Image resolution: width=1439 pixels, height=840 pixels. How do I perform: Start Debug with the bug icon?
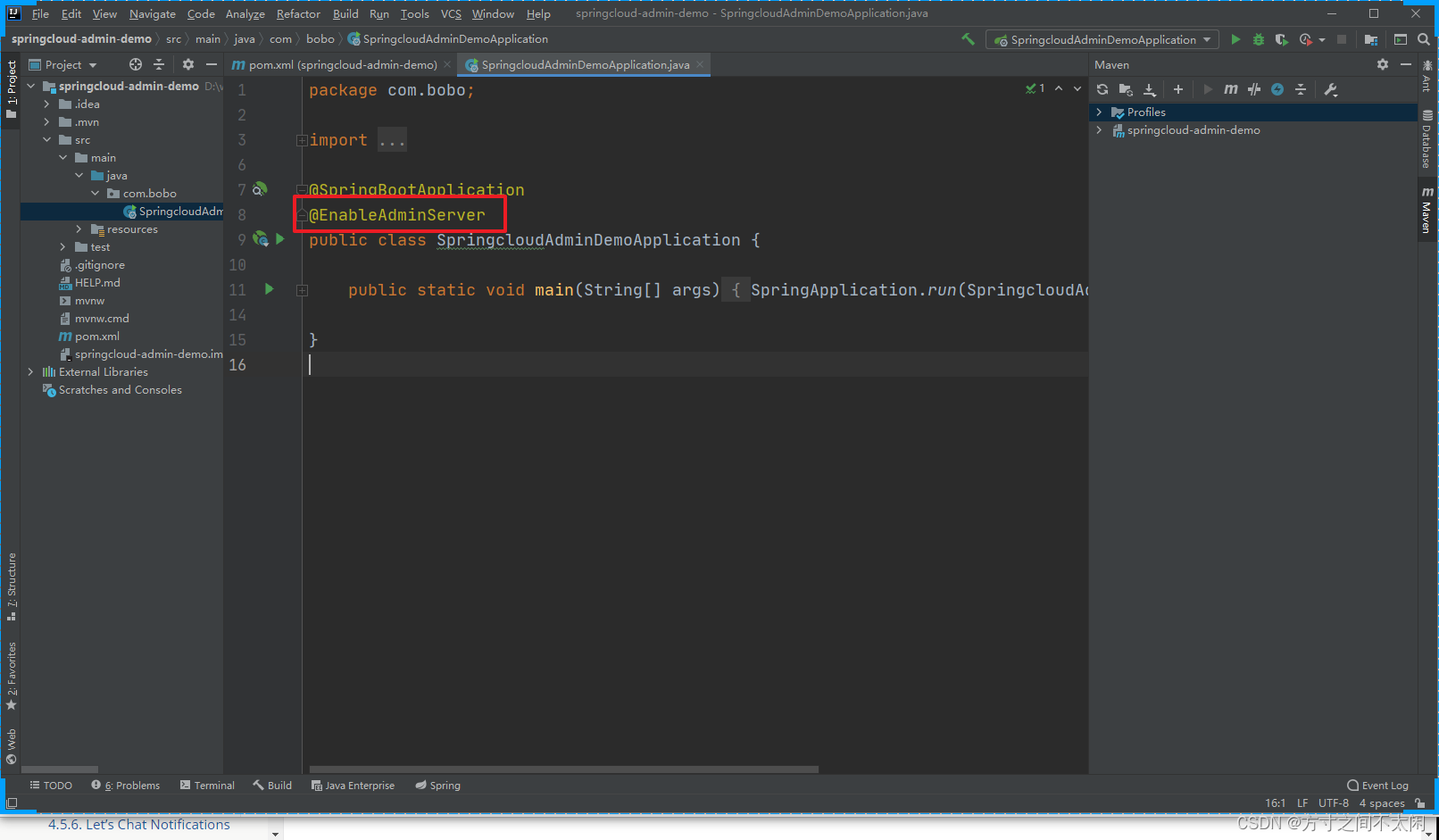point(1259,39)
